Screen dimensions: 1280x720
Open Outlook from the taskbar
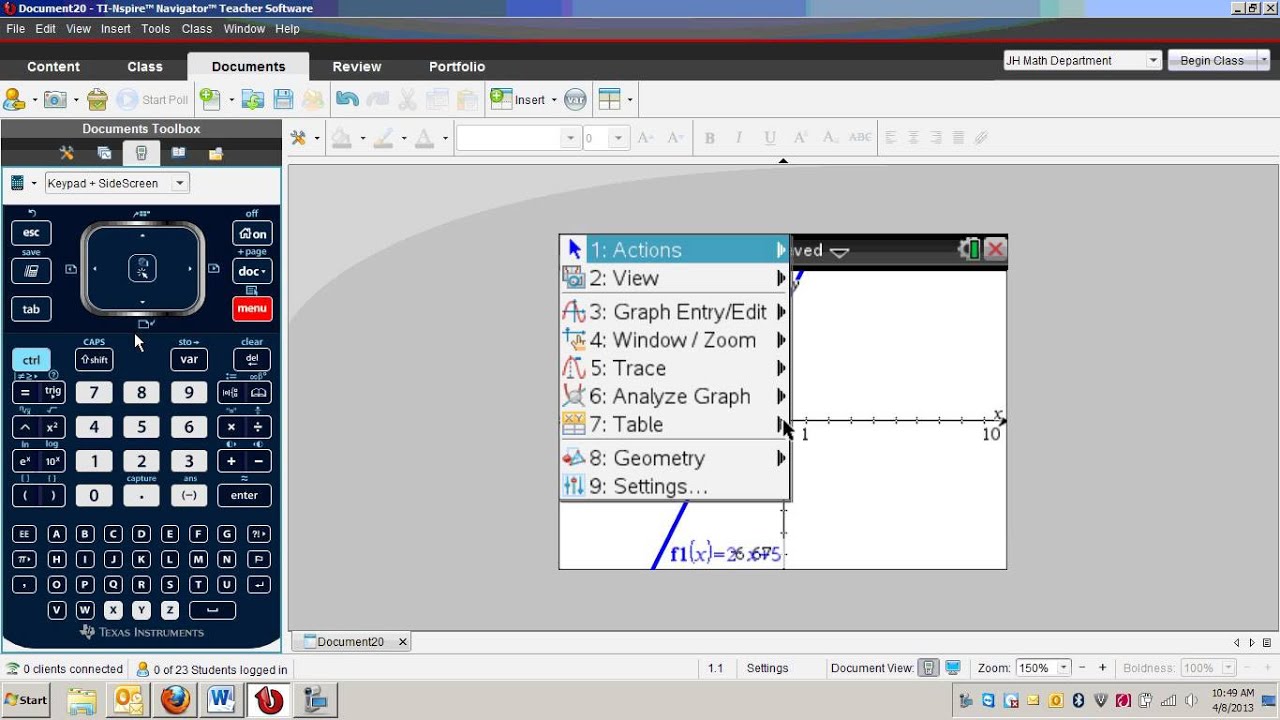point(128,700)
